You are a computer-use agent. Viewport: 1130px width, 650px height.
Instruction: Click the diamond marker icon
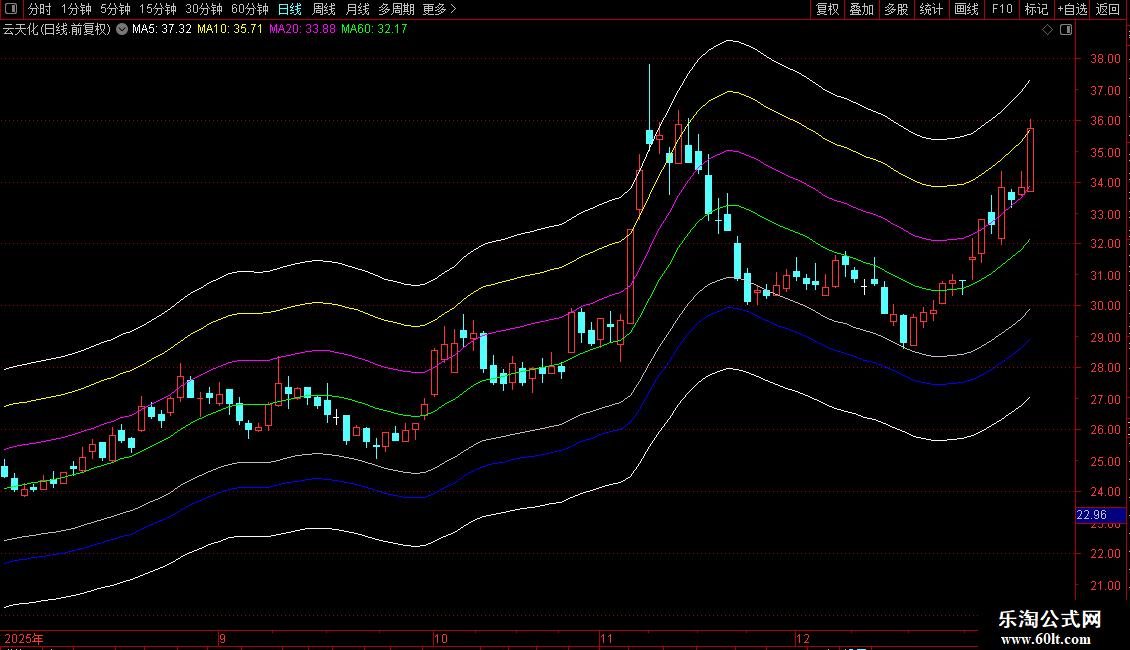coord(1048,30)
